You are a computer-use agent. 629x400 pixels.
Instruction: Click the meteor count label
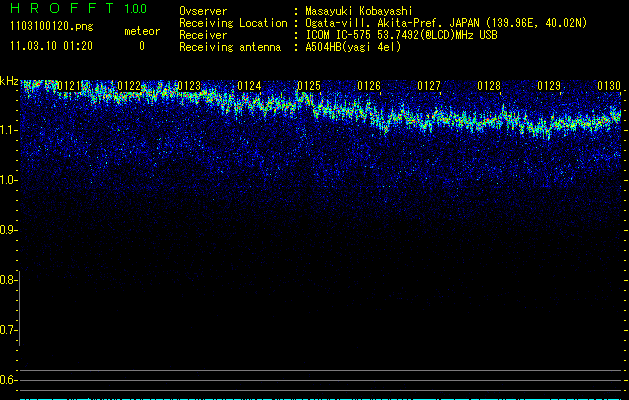point(141,31)
